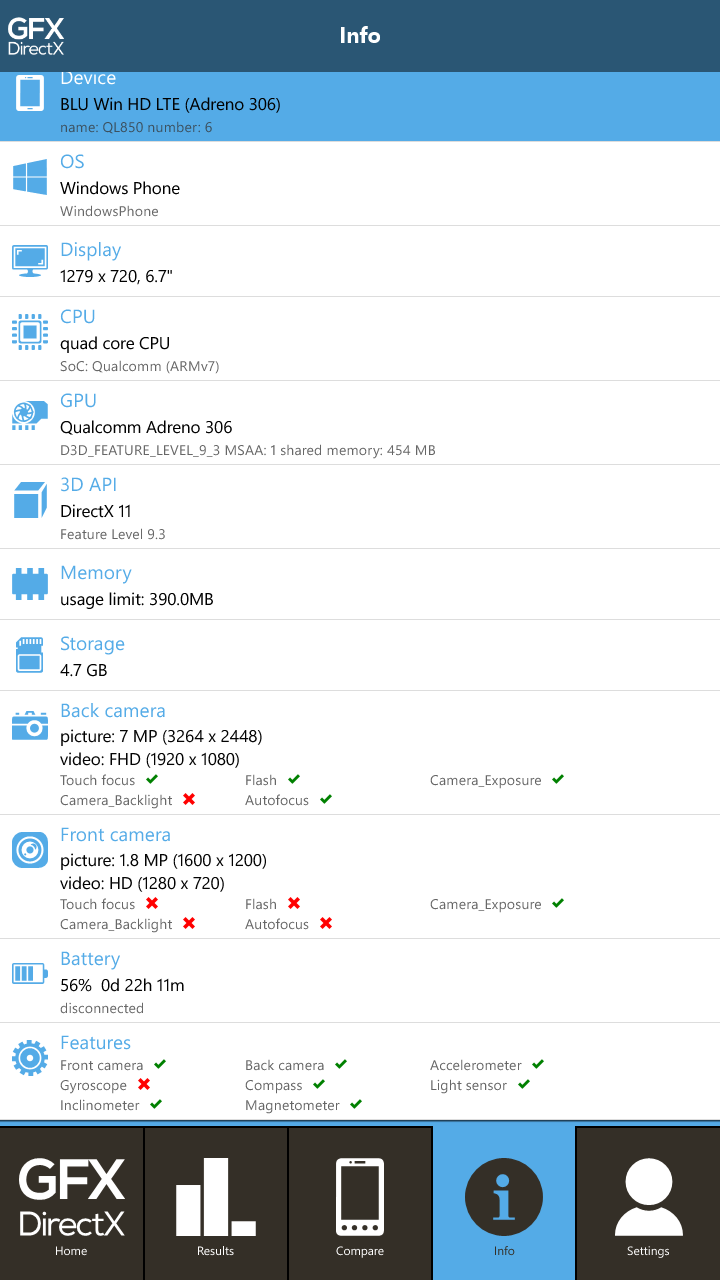Select the 'SoC: Qualcomm (ARMv7)' text
Image resolution: width=720 pixels, height=1280 pixels.
[140, 366]
